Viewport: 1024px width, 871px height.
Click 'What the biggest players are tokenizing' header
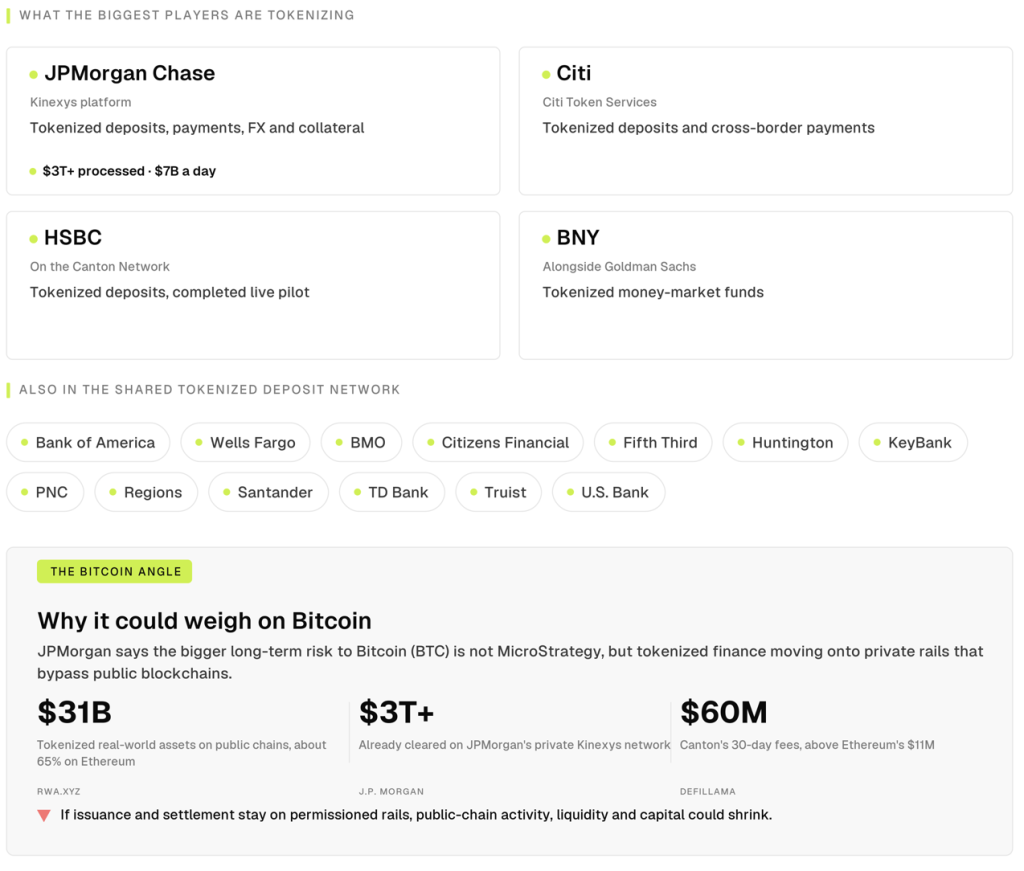(187, 15)
